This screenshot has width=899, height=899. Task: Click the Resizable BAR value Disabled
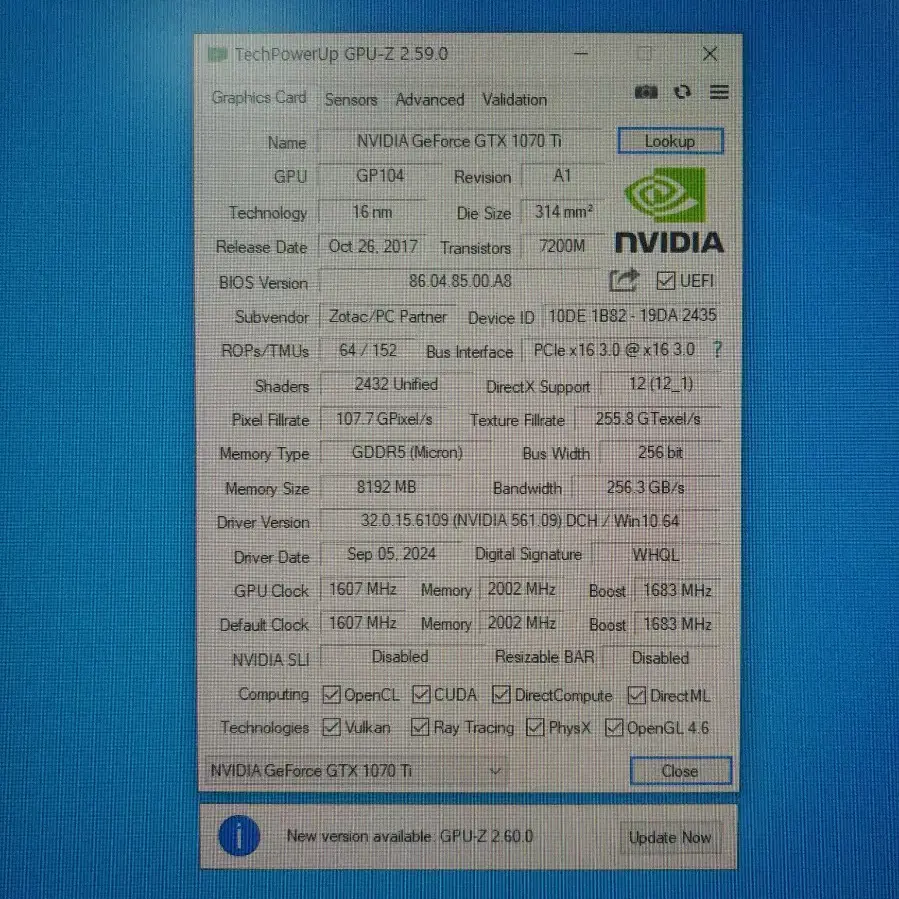pyautogui.click(x=660, y=658)
